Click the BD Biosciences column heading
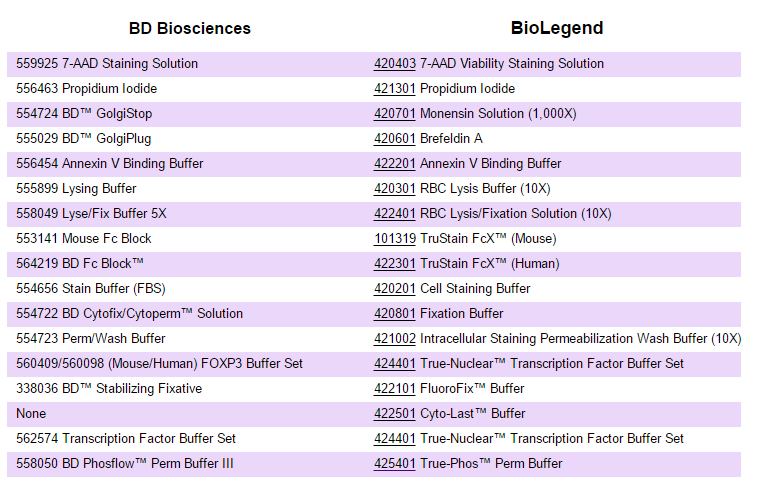This screenshot has width=762, height=482. (x=190, y=28)
